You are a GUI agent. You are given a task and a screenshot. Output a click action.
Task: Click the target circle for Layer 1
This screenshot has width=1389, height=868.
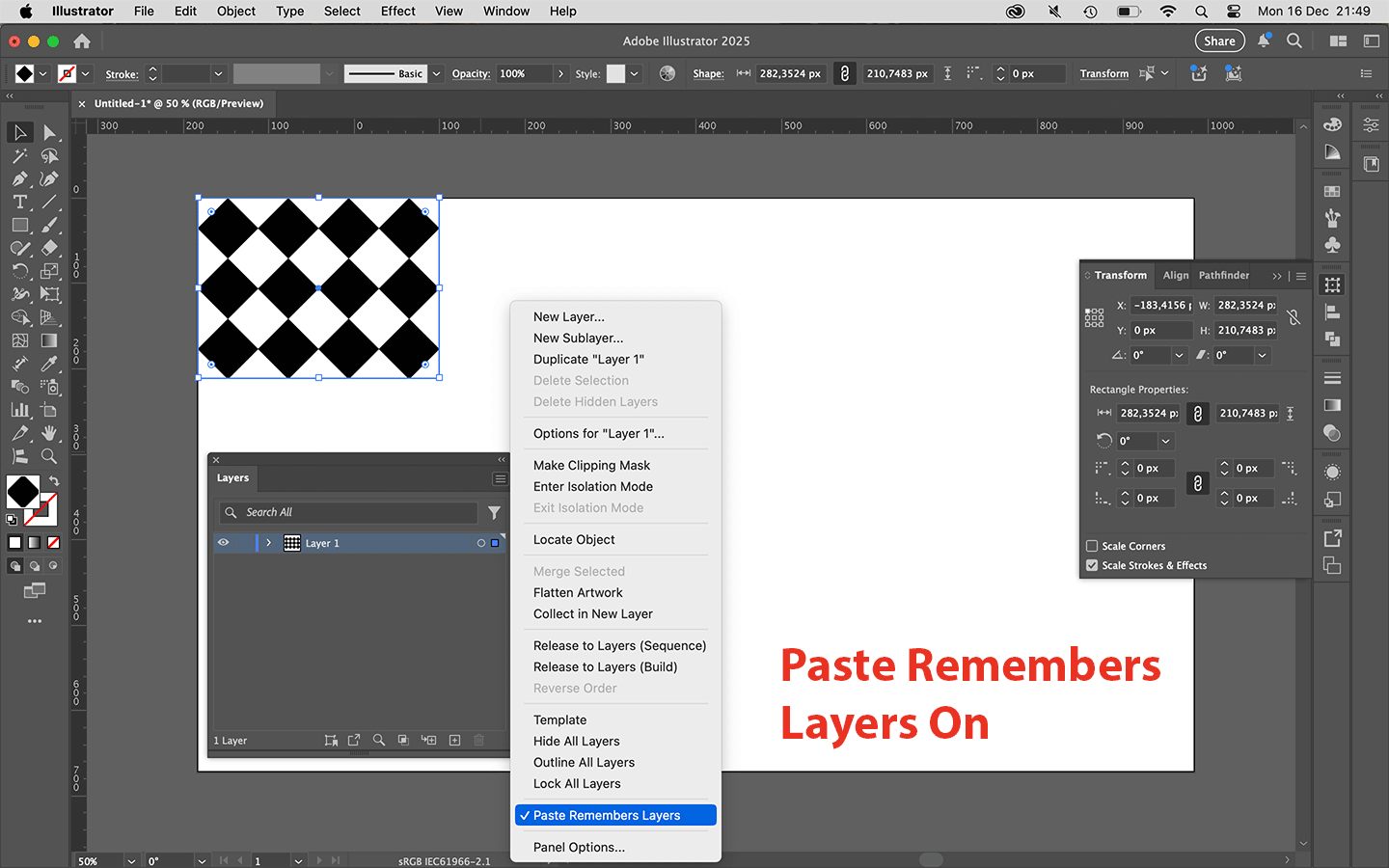tap(480, 543)
